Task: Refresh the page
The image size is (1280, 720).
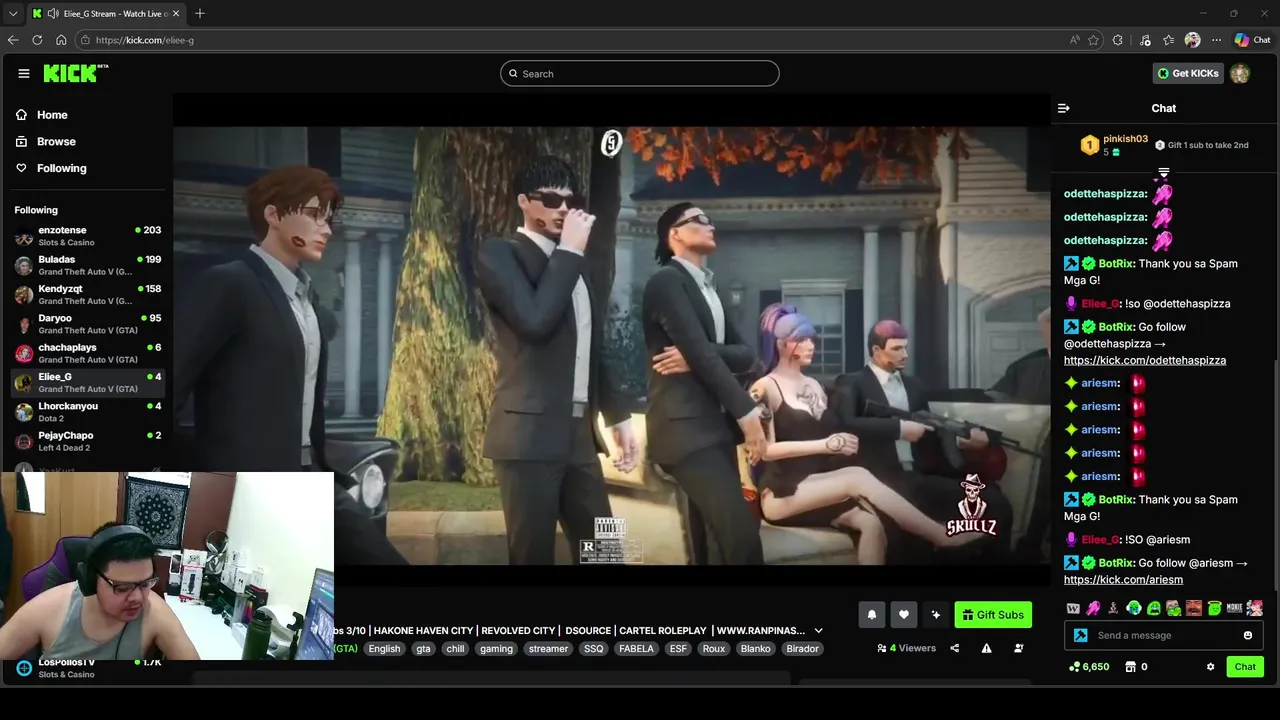Action: [37, 40]
